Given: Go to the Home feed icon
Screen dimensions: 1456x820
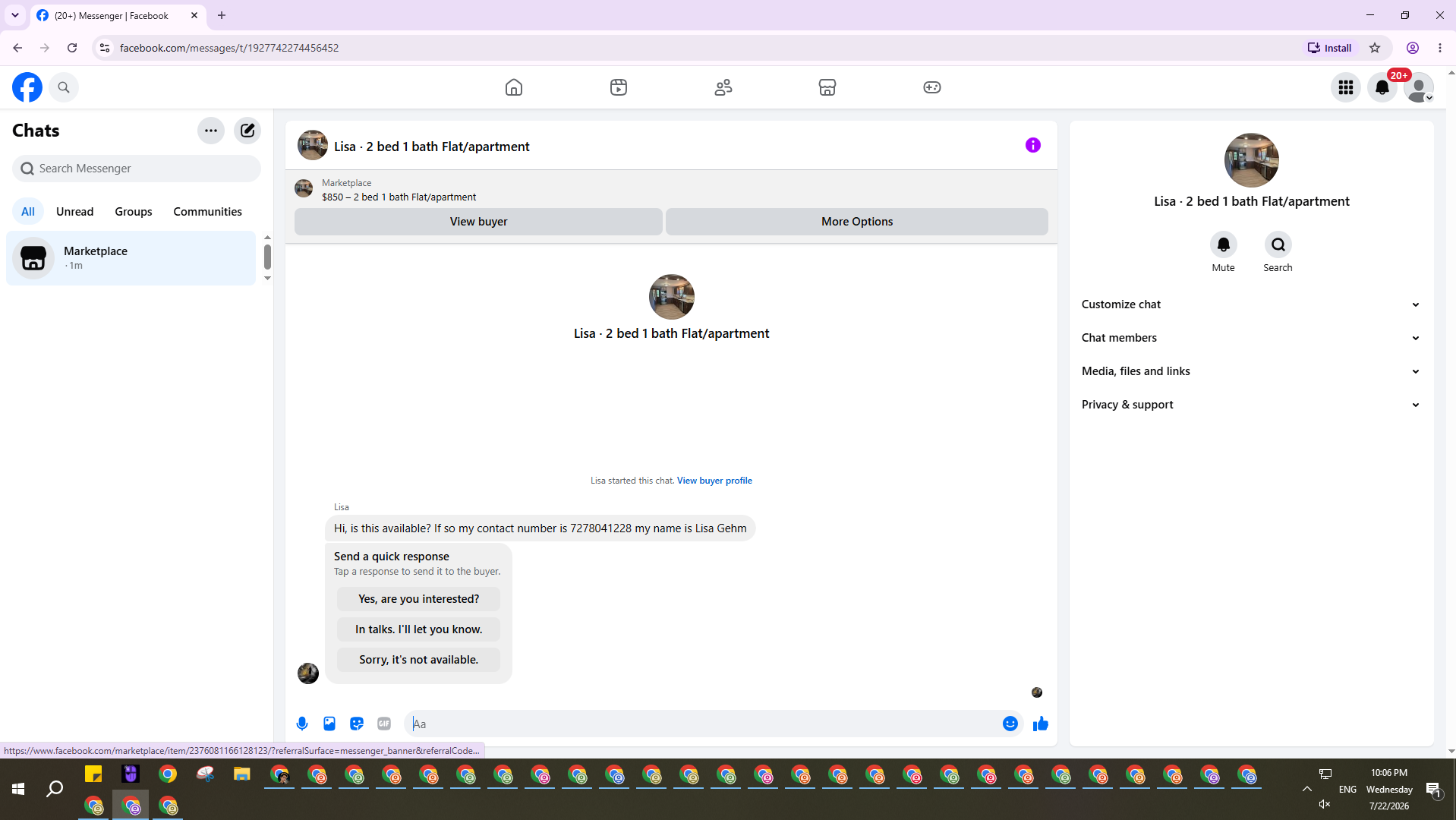Looking at the screenshot, I should [514, 87].
